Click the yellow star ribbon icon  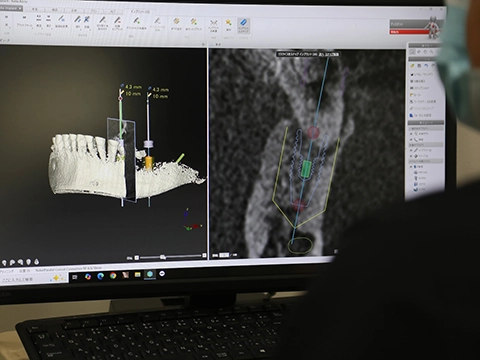228,23
